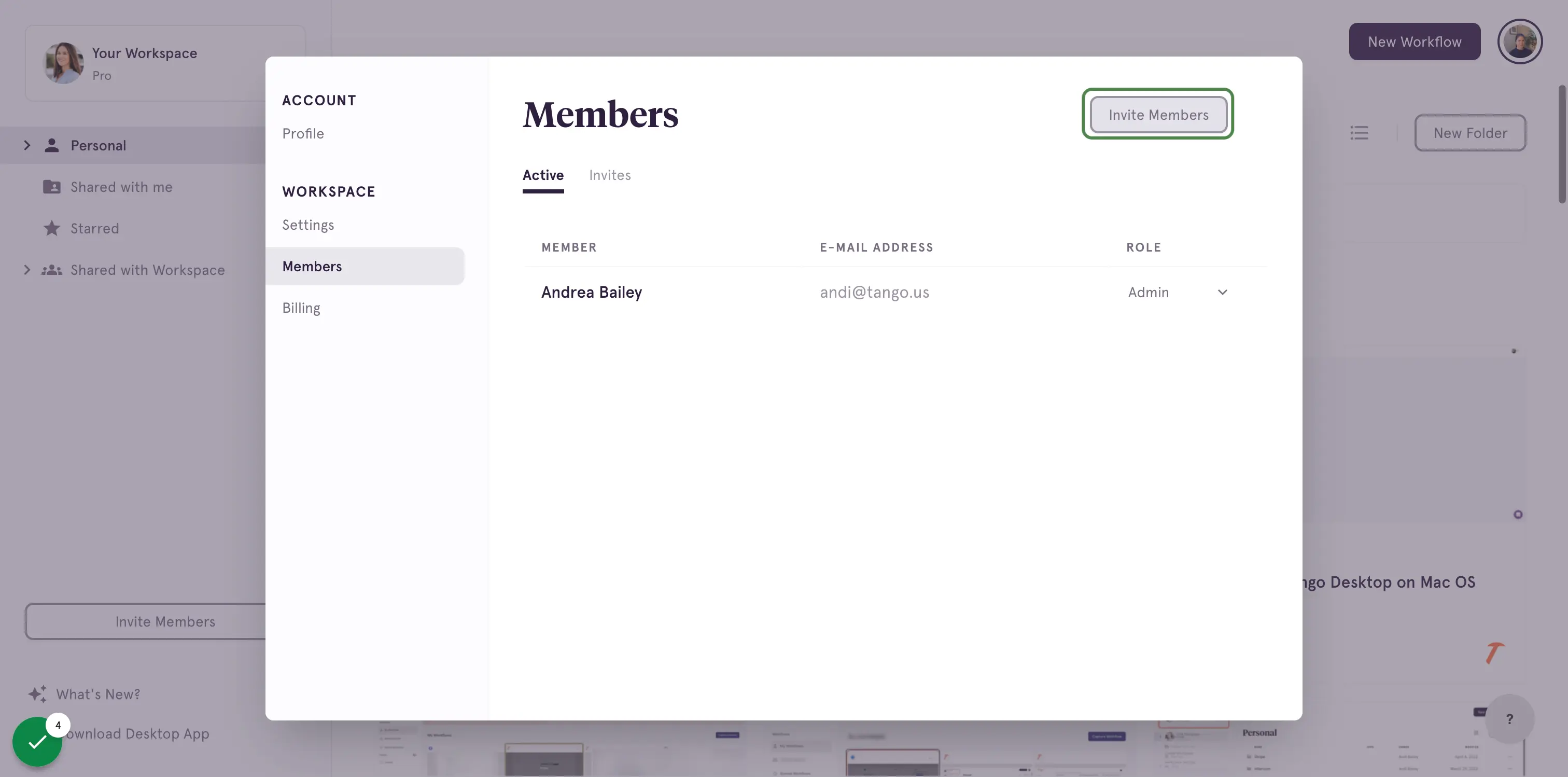Viewport: 1568px width, 777px height.
Task: Click the Starred star icon
Action: (x=52, y=228)
